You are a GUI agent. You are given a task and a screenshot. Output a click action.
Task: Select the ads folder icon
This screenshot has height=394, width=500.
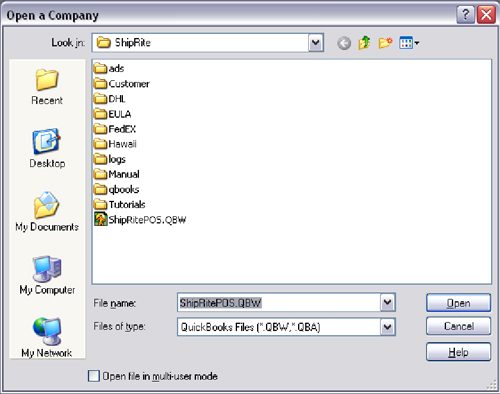coord(100,68)
